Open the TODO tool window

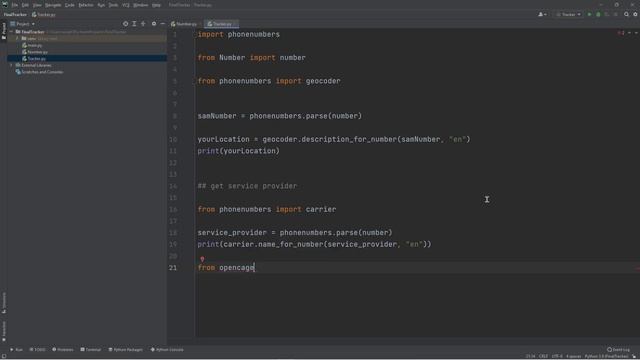pos(38,350)
